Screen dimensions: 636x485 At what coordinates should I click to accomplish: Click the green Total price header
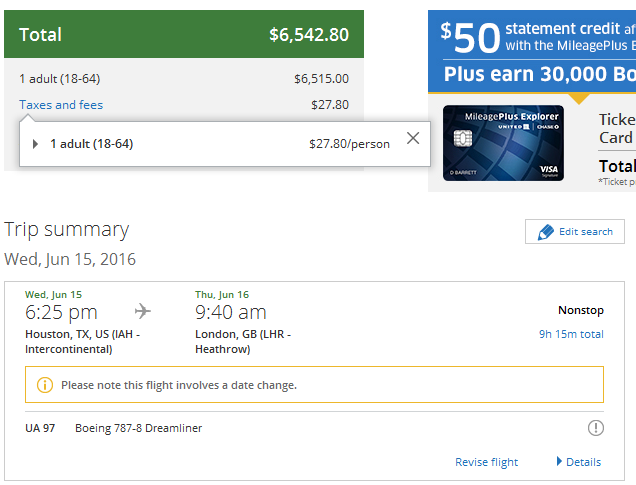tap(184, 34)
